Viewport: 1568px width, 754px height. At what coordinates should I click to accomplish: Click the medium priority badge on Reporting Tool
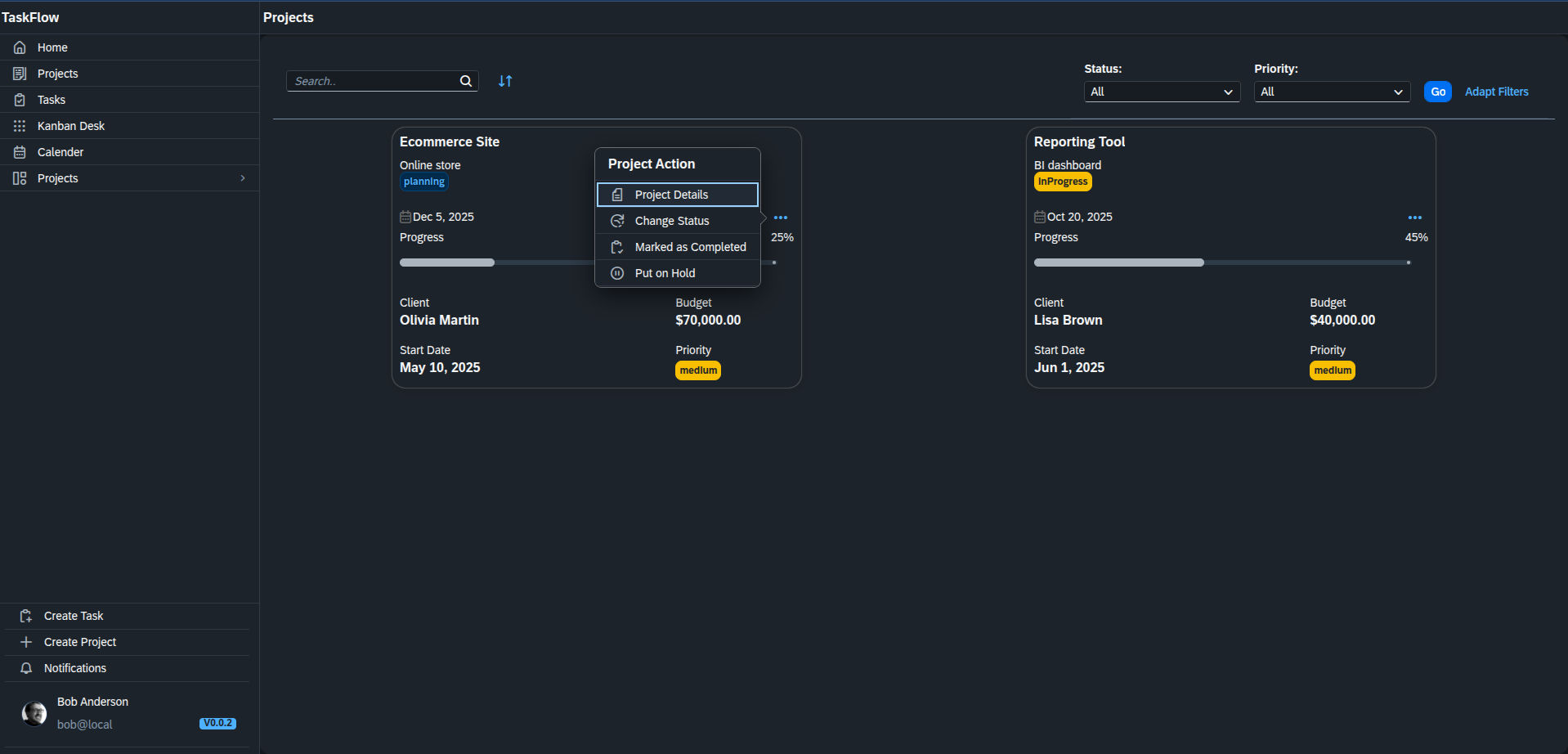1333,370
